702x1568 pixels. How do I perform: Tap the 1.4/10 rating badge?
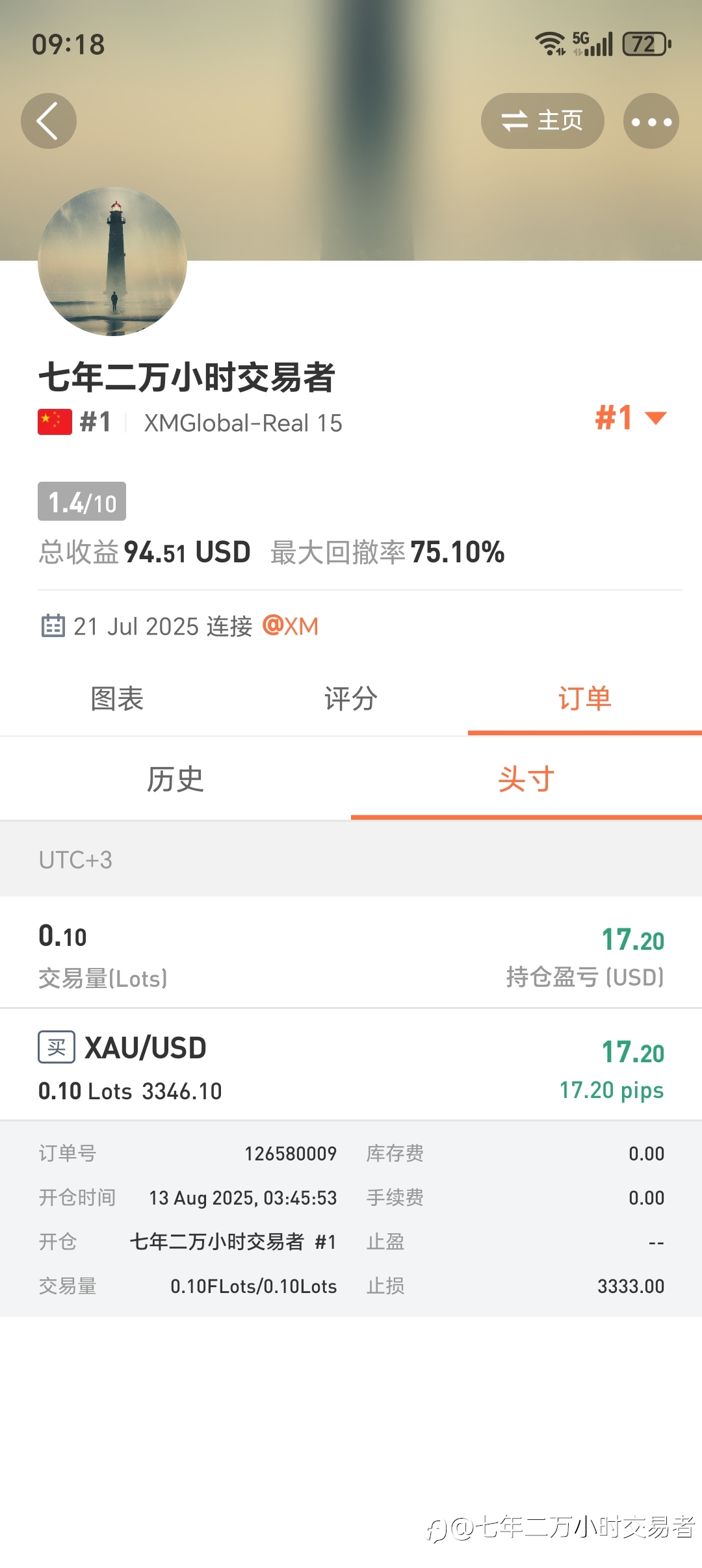click(x=82, y=501)
